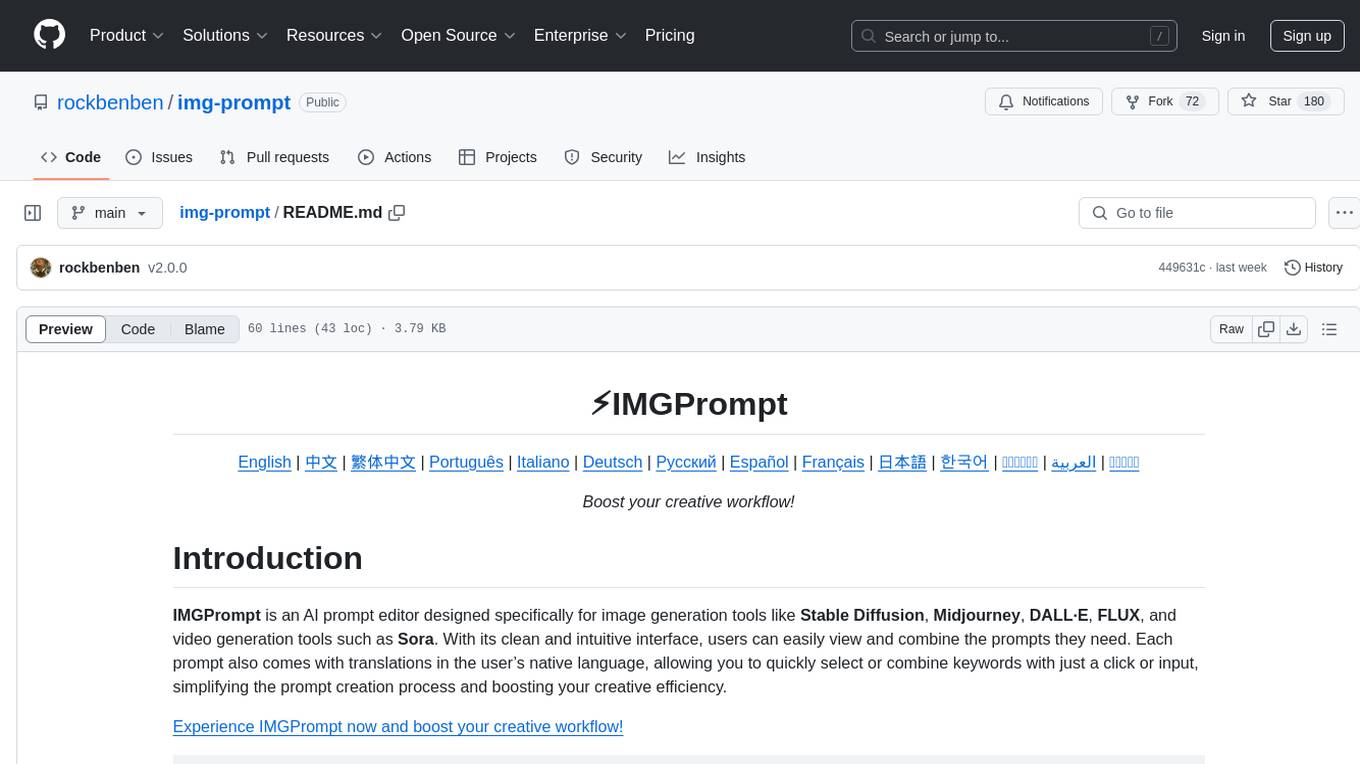Viewport: 1360px width, 764px height.
Task: Go to img-prompt root in breadcrumb
Action: tap(224, 212)
